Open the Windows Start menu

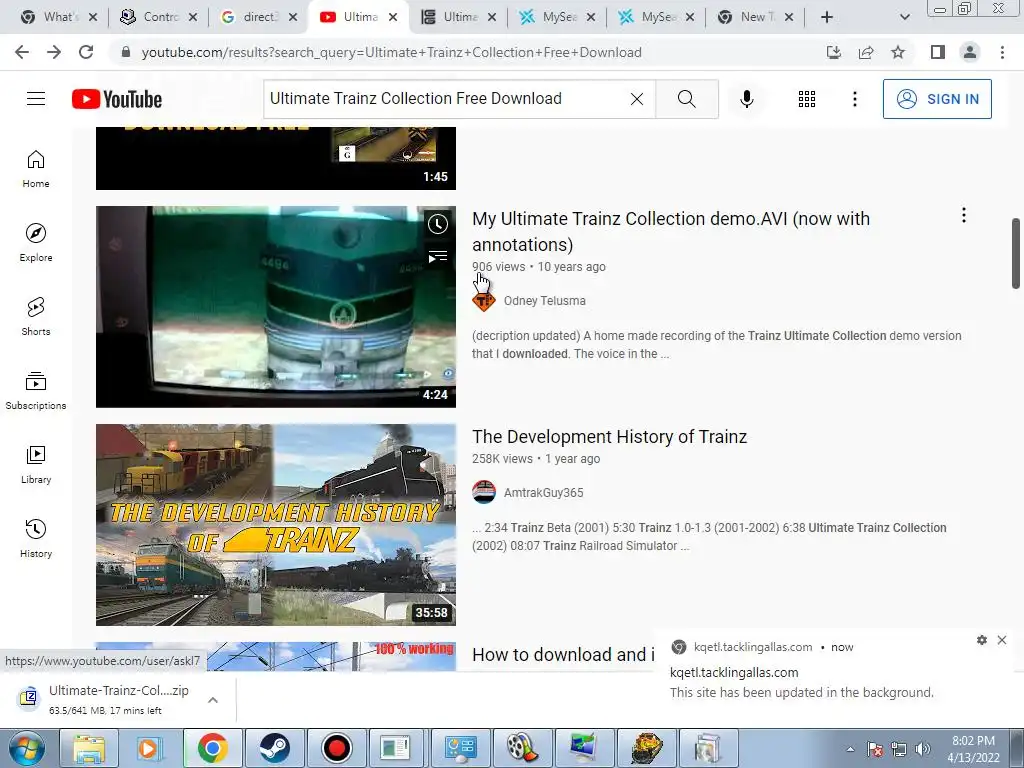tap(27, 748)
